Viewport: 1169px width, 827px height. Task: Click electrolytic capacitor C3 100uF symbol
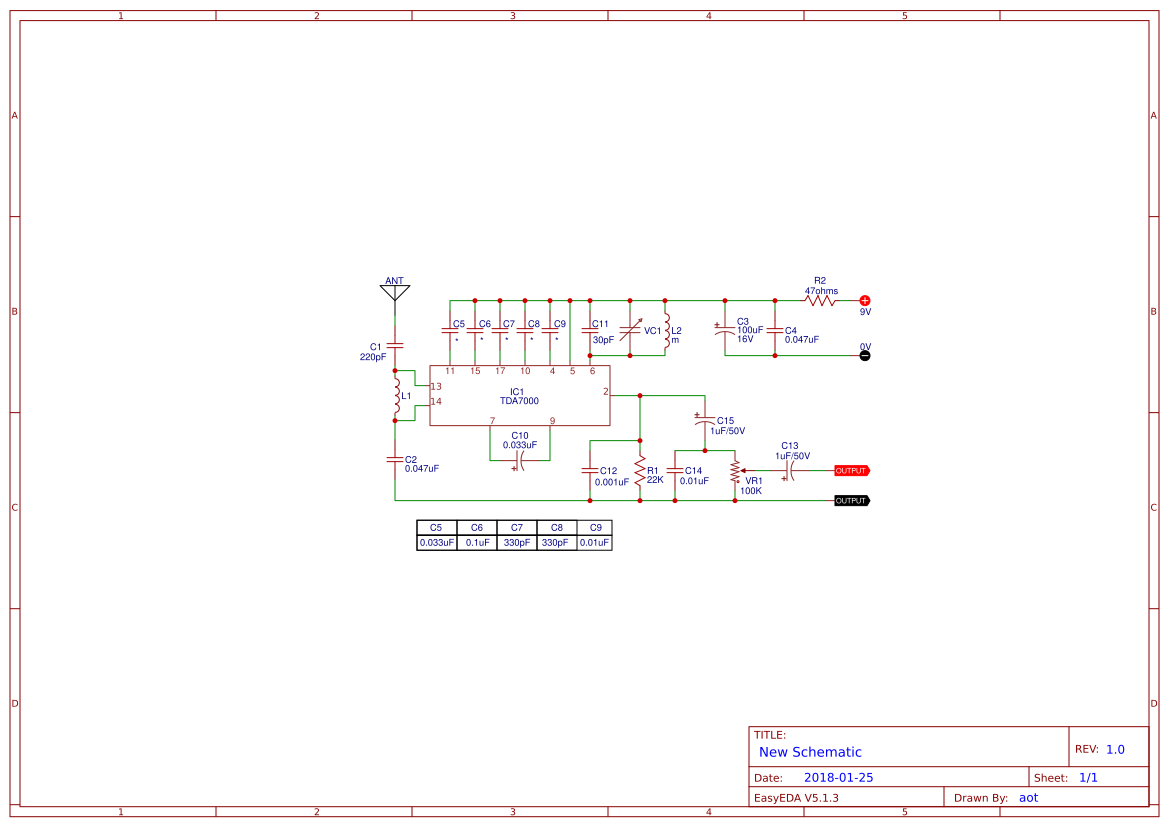(x=723, y=331)
